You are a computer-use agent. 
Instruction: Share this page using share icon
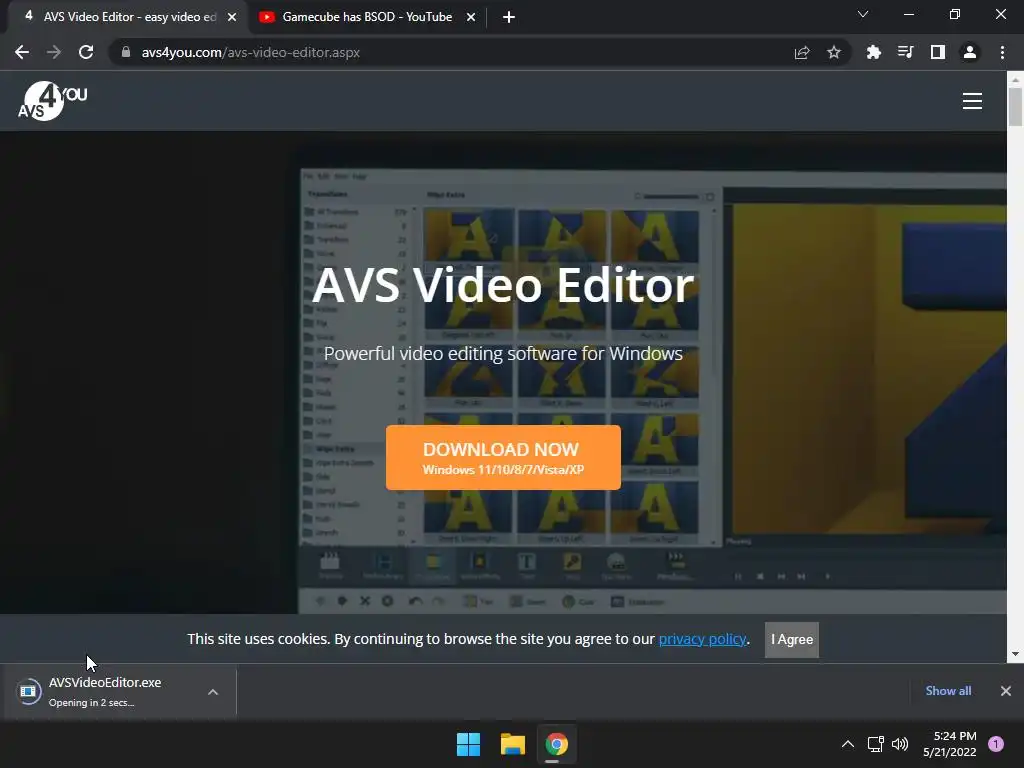(802, 52)
